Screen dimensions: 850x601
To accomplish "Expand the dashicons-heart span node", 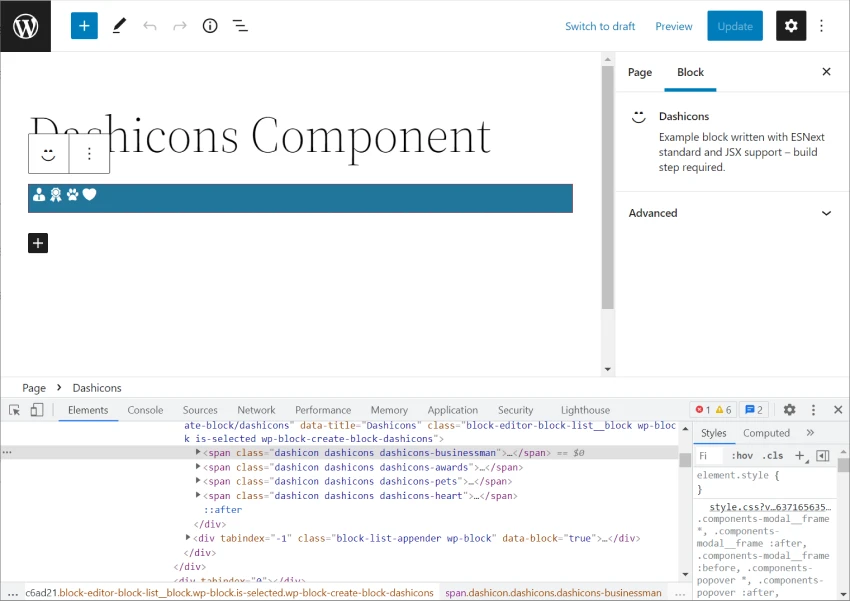I will [198, 495].
